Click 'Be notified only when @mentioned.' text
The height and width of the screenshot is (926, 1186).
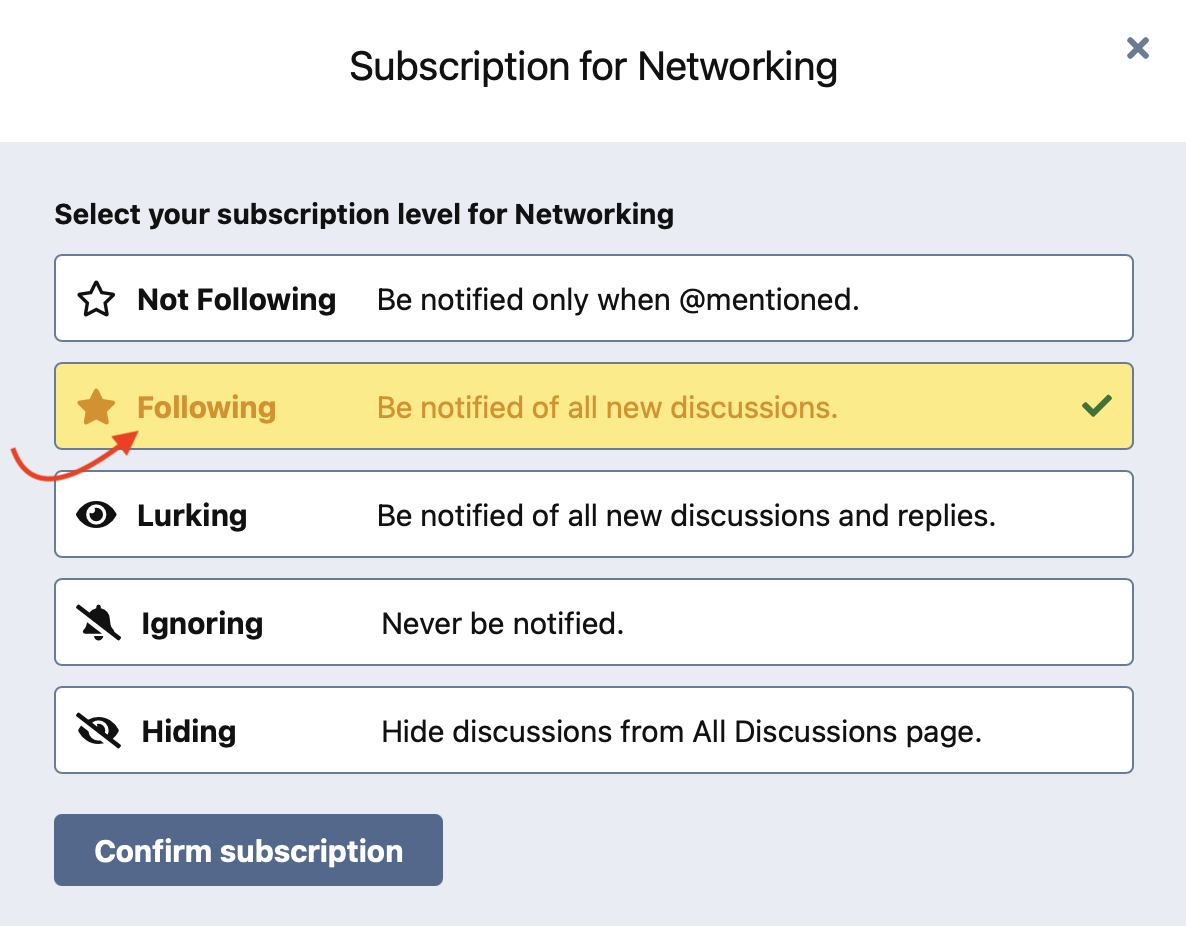coord(619,300)
